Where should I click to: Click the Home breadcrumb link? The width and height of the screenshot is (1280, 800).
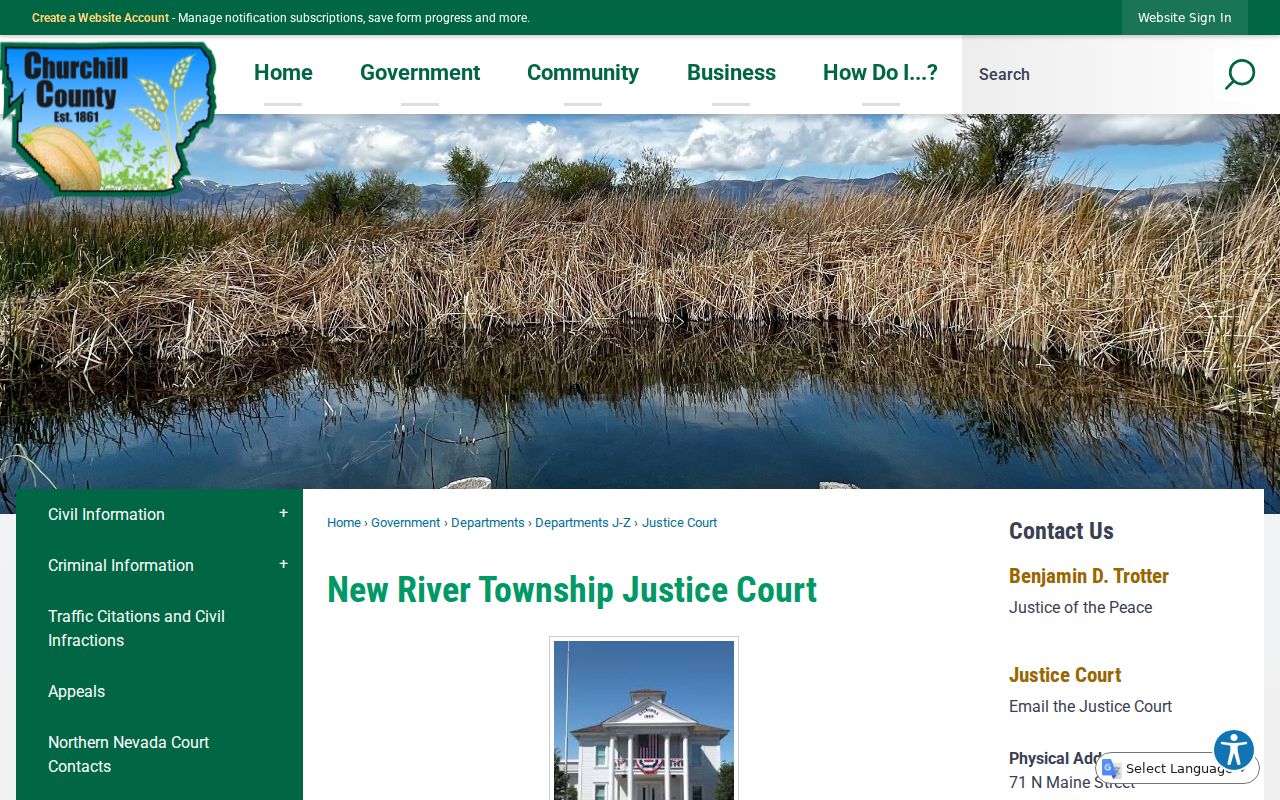tap(344, 523)
